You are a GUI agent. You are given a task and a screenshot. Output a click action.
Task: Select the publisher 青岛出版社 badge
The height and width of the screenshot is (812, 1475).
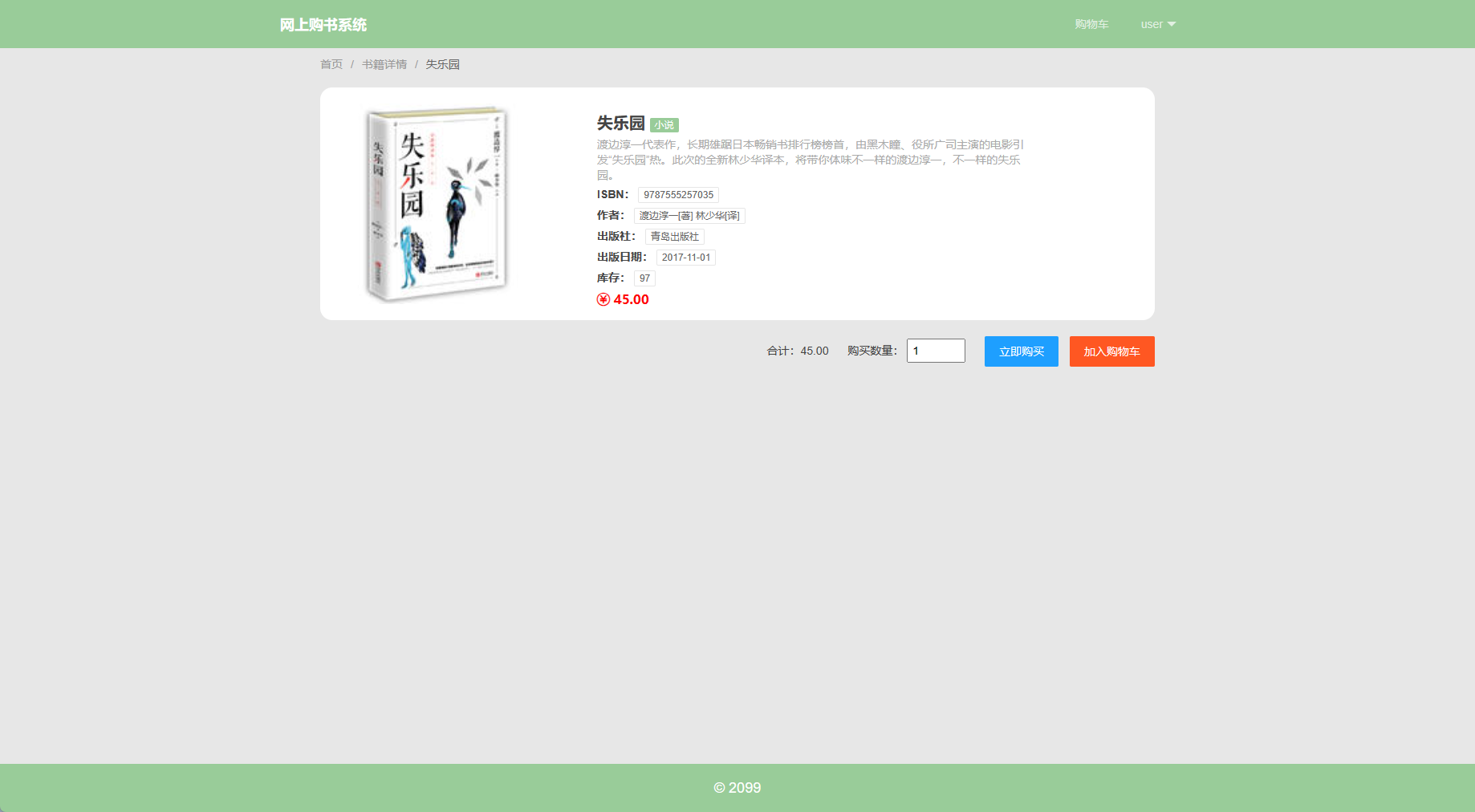pos(674,236)
